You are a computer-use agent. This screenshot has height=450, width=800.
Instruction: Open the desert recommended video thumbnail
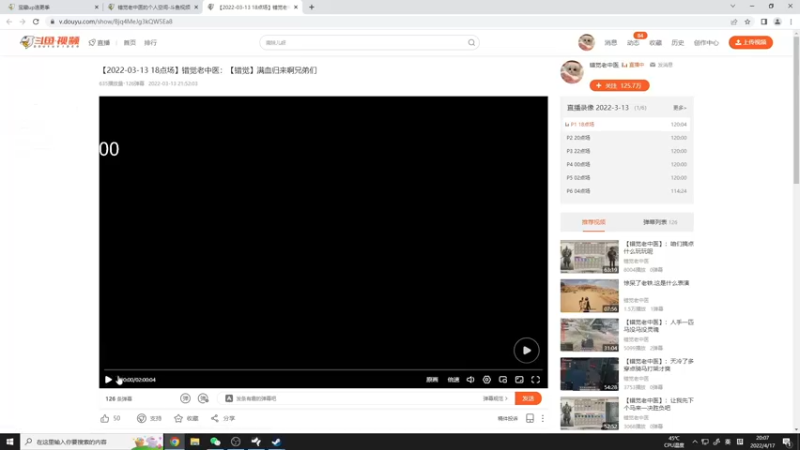(x=589, y=296)
